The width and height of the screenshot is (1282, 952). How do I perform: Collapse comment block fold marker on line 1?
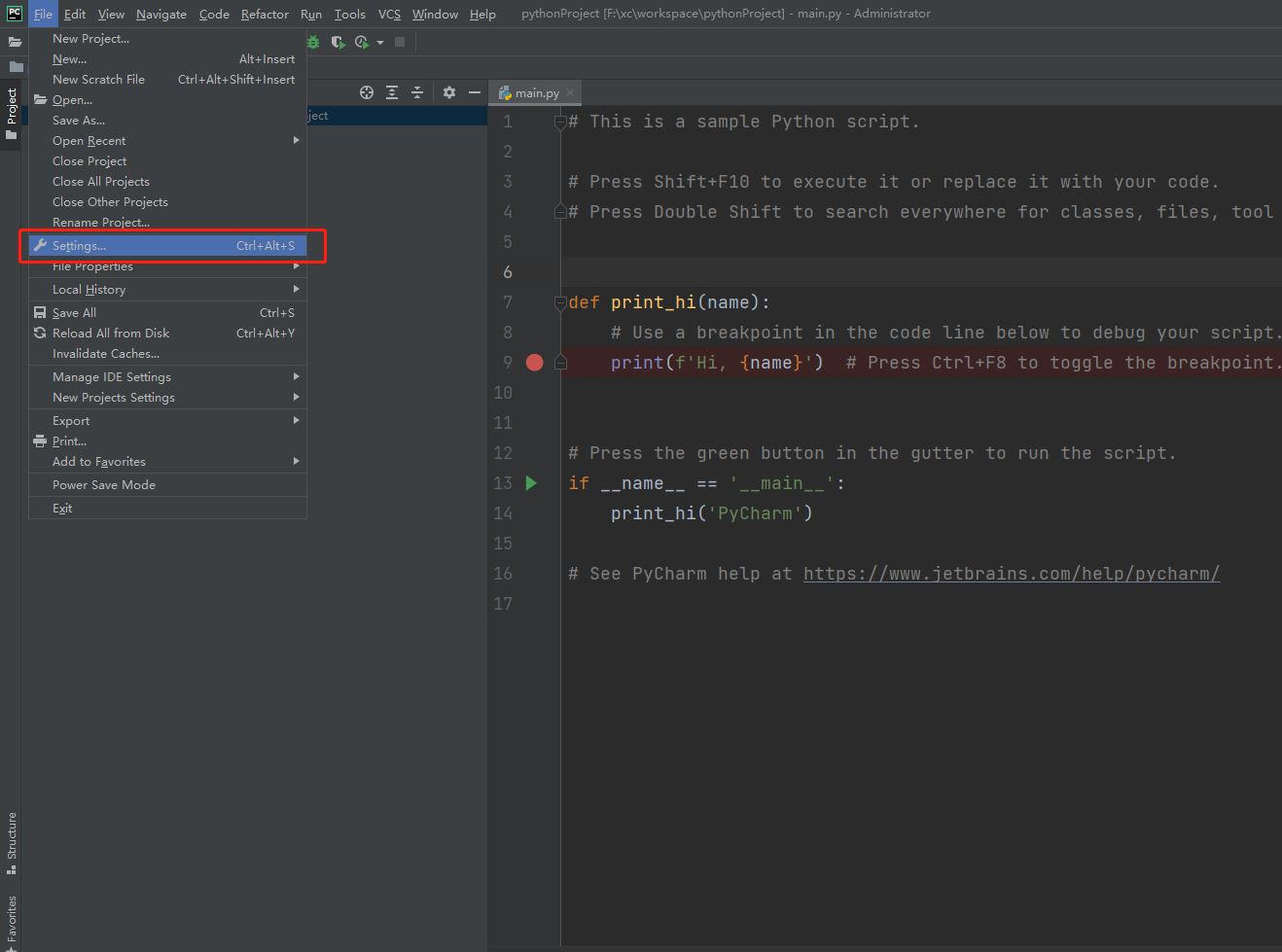pos(560,123)
